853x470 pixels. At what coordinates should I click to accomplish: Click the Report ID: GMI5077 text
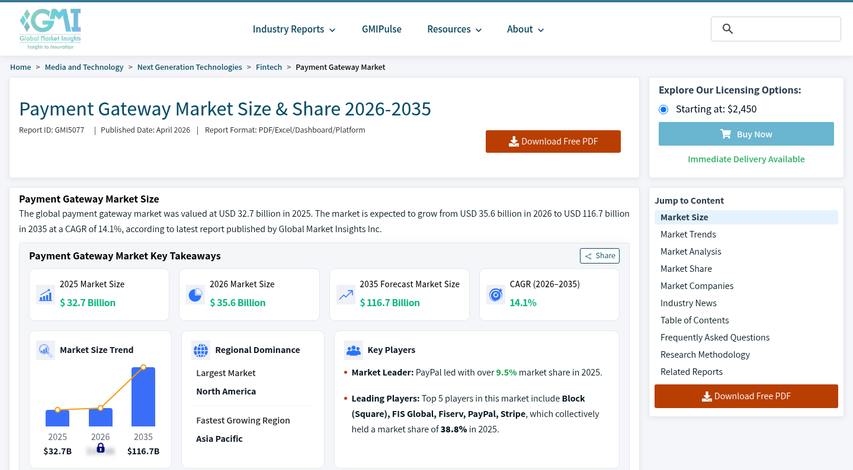pyautogui.click(x=52, y=130)
